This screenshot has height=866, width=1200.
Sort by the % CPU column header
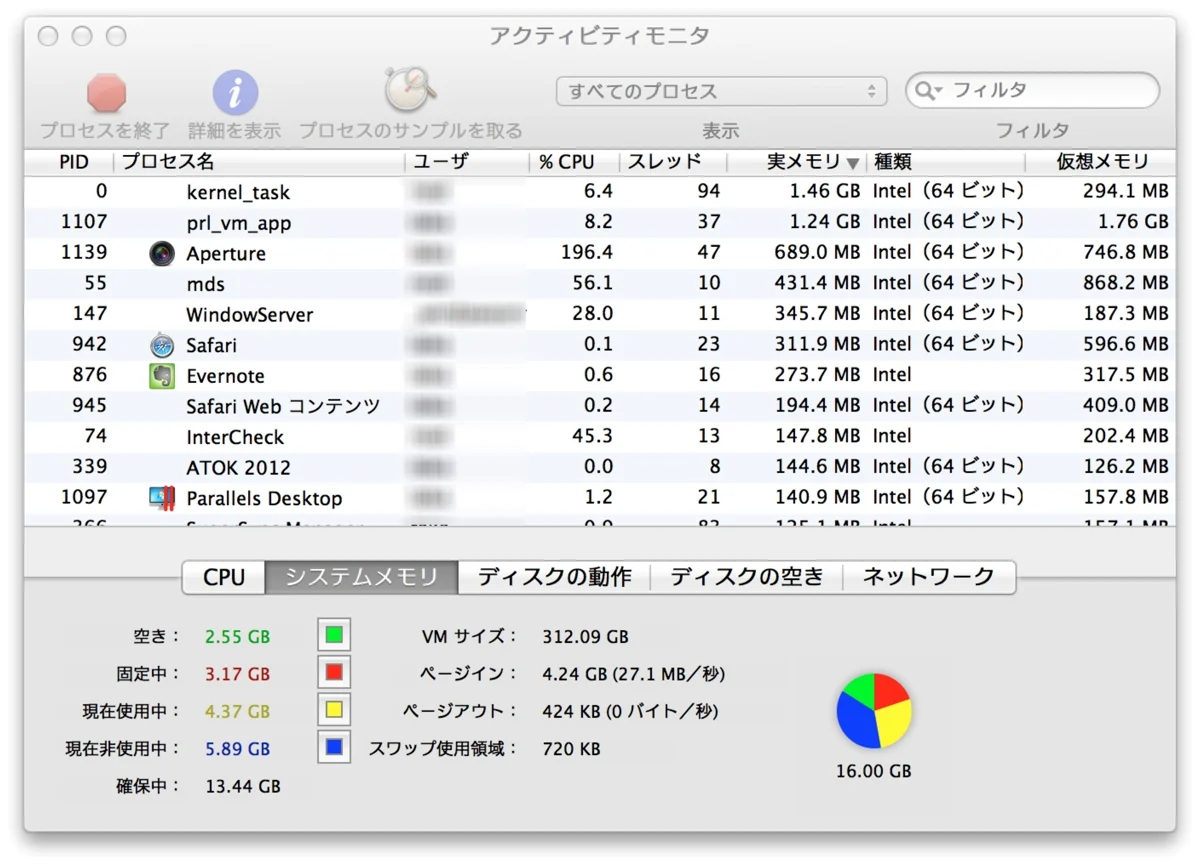(x=574, y=162)
